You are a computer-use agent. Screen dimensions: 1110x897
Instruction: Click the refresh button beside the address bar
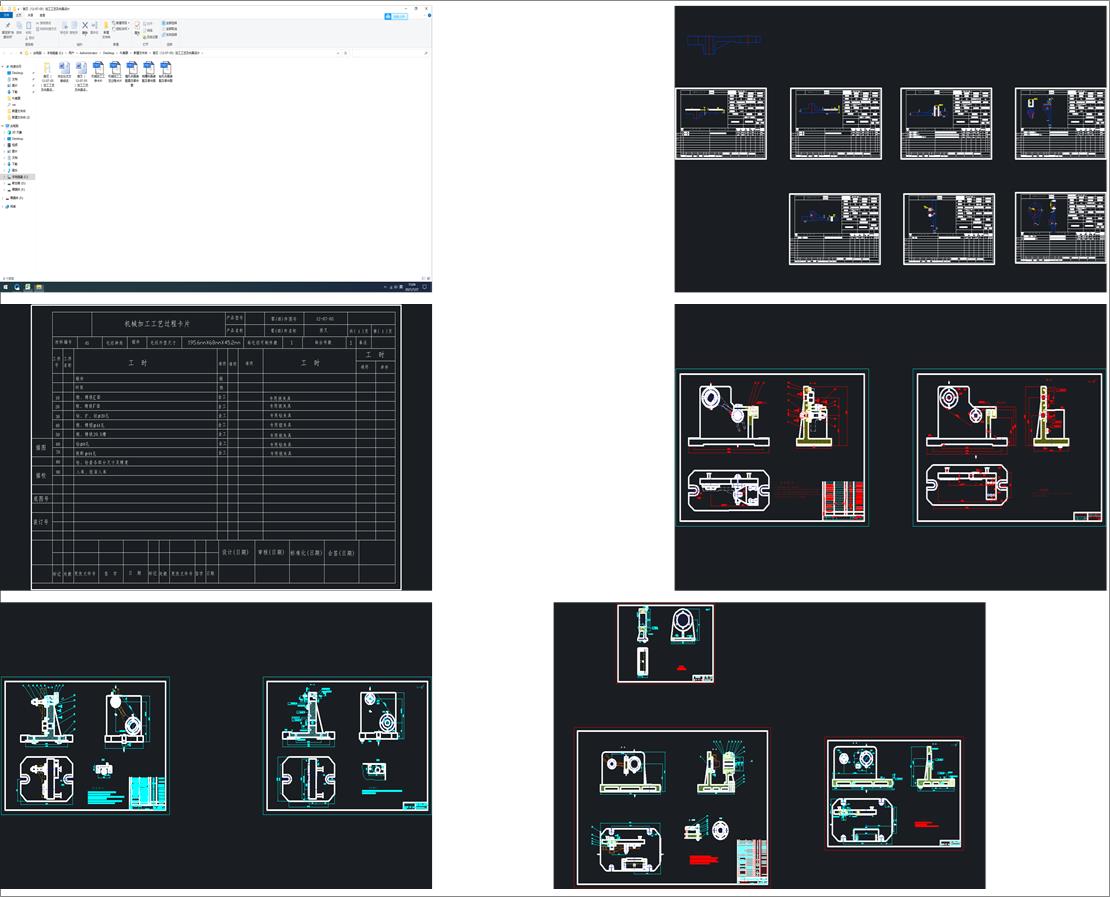[x=345, y=53]
